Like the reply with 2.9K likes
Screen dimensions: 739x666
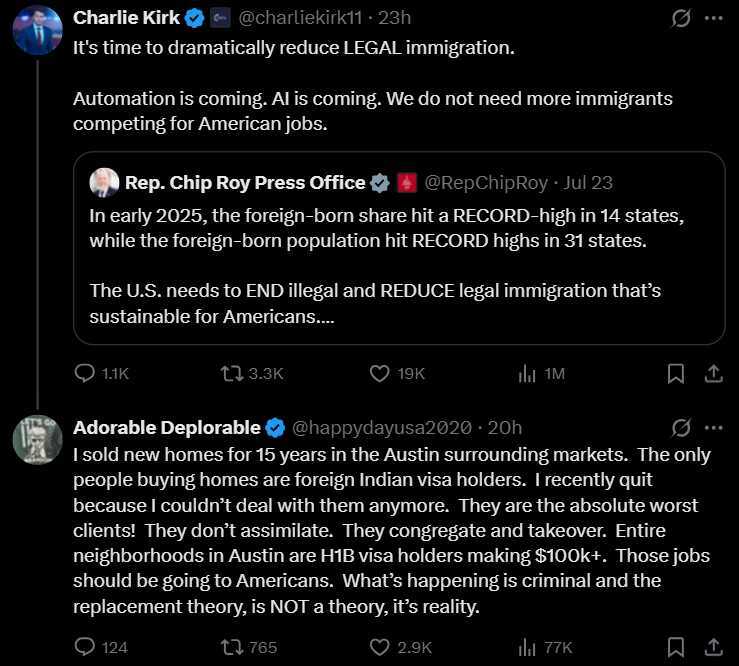(x=400, y=647)
